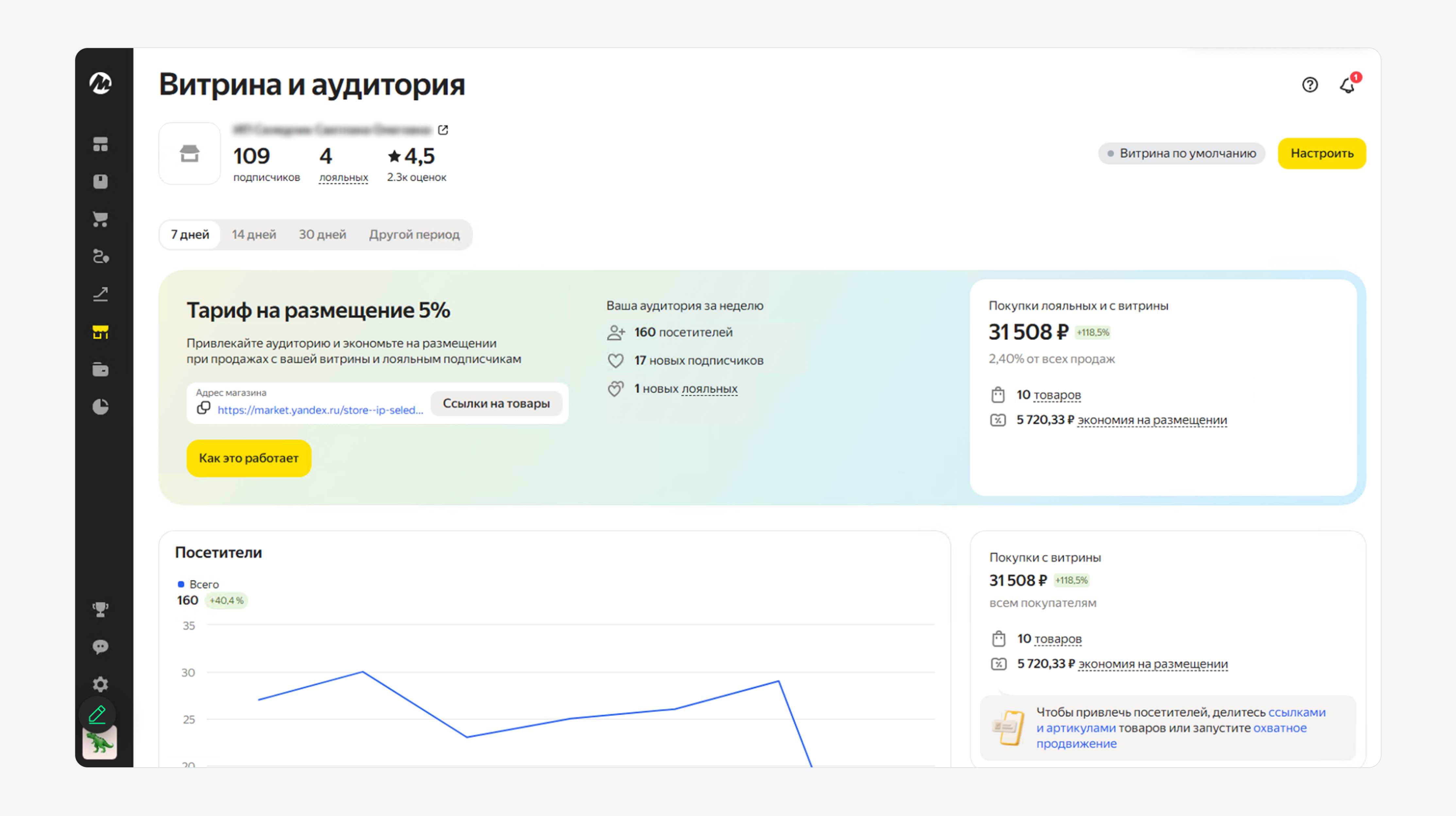The image size is (1456, 816).
Task: Click the Как это работает button
Action: tap(249, 458)
